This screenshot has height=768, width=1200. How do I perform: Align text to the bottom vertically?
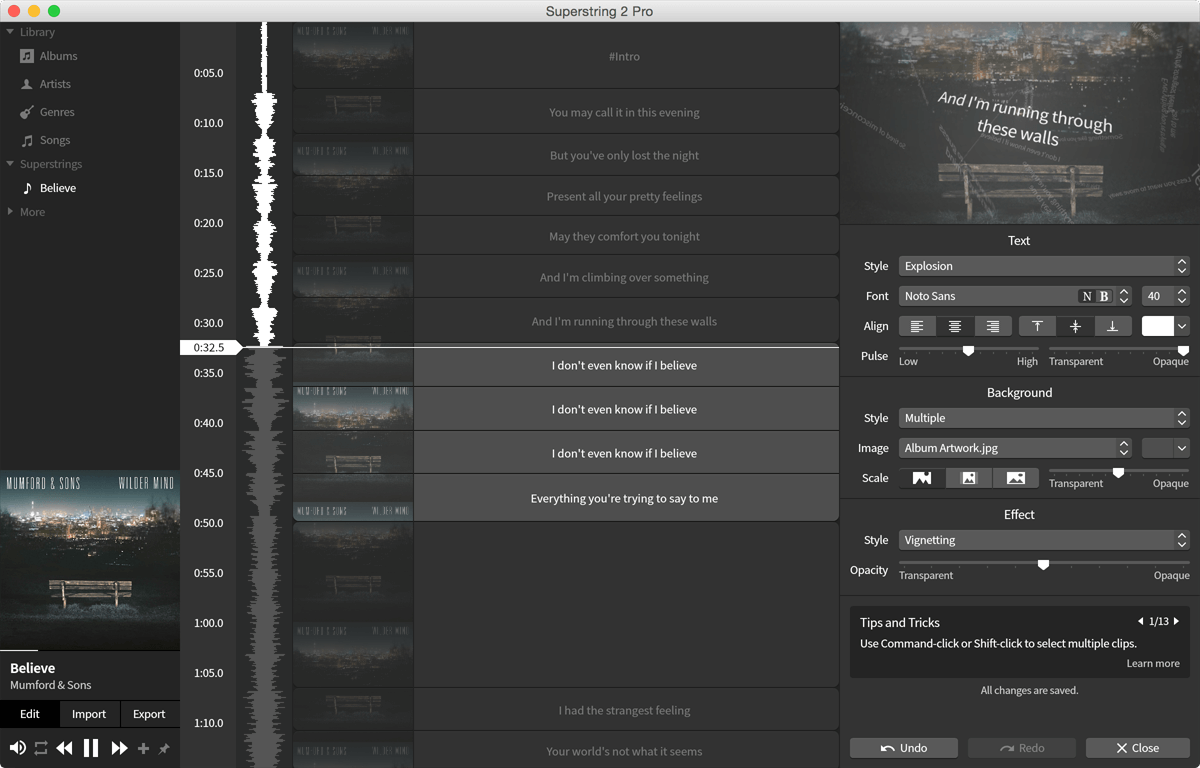1112,326
